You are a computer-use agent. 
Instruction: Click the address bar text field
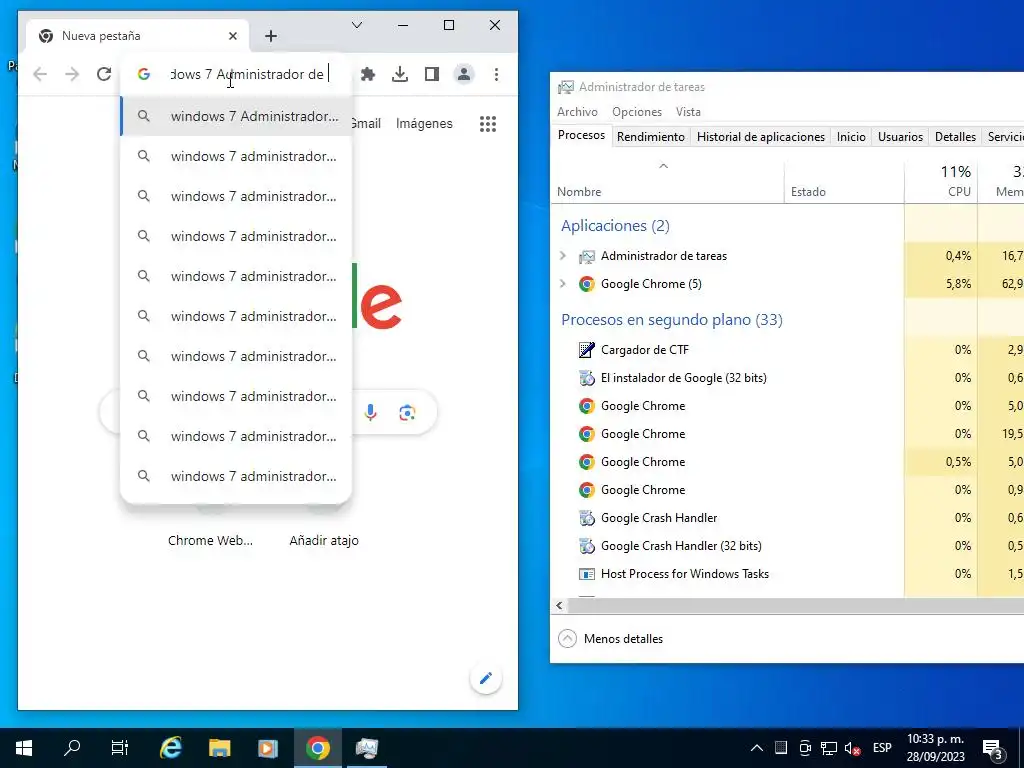click(248, 74)
